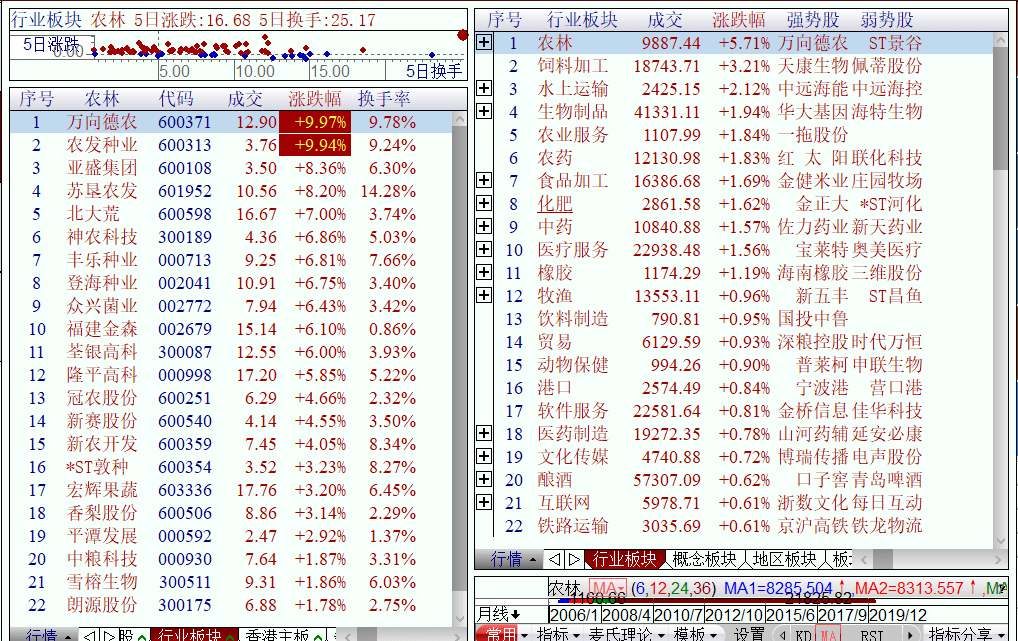Open the 麦氏理论 dropdown menu
1018x641 pixels.
pos(626,634)
